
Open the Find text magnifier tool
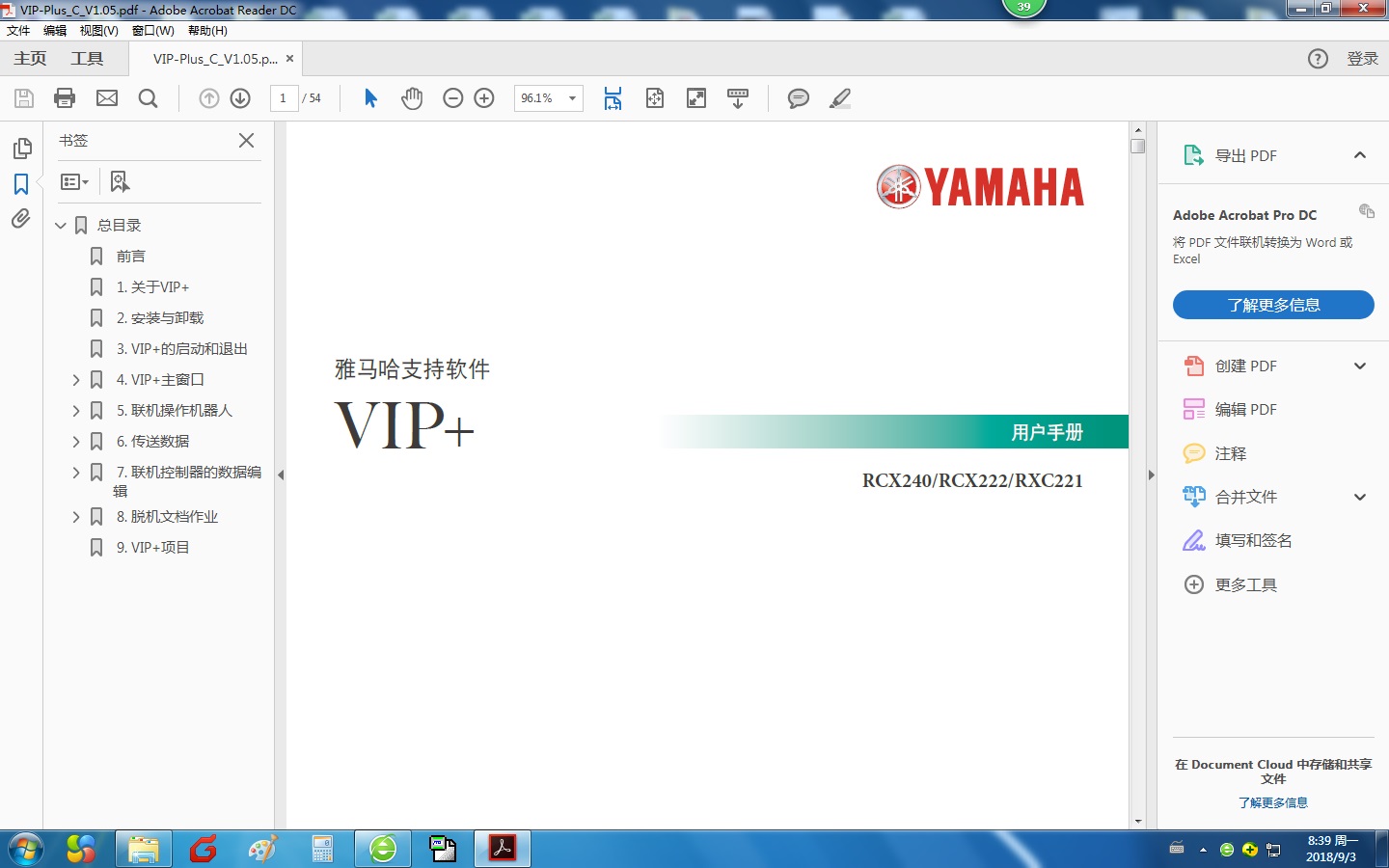(x=148, y=98)
